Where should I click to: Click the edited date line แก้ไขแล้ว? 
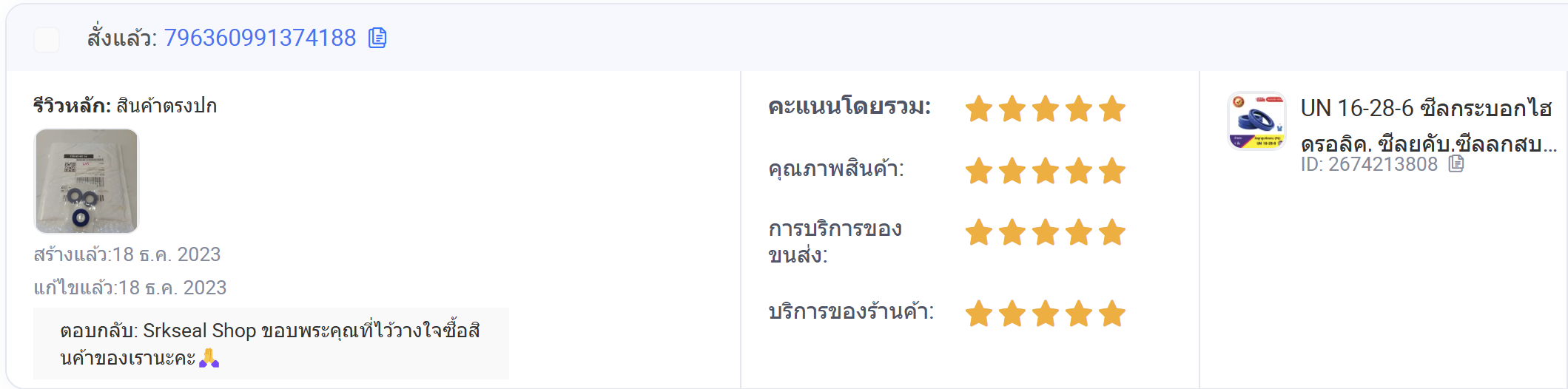coord(130,288)
